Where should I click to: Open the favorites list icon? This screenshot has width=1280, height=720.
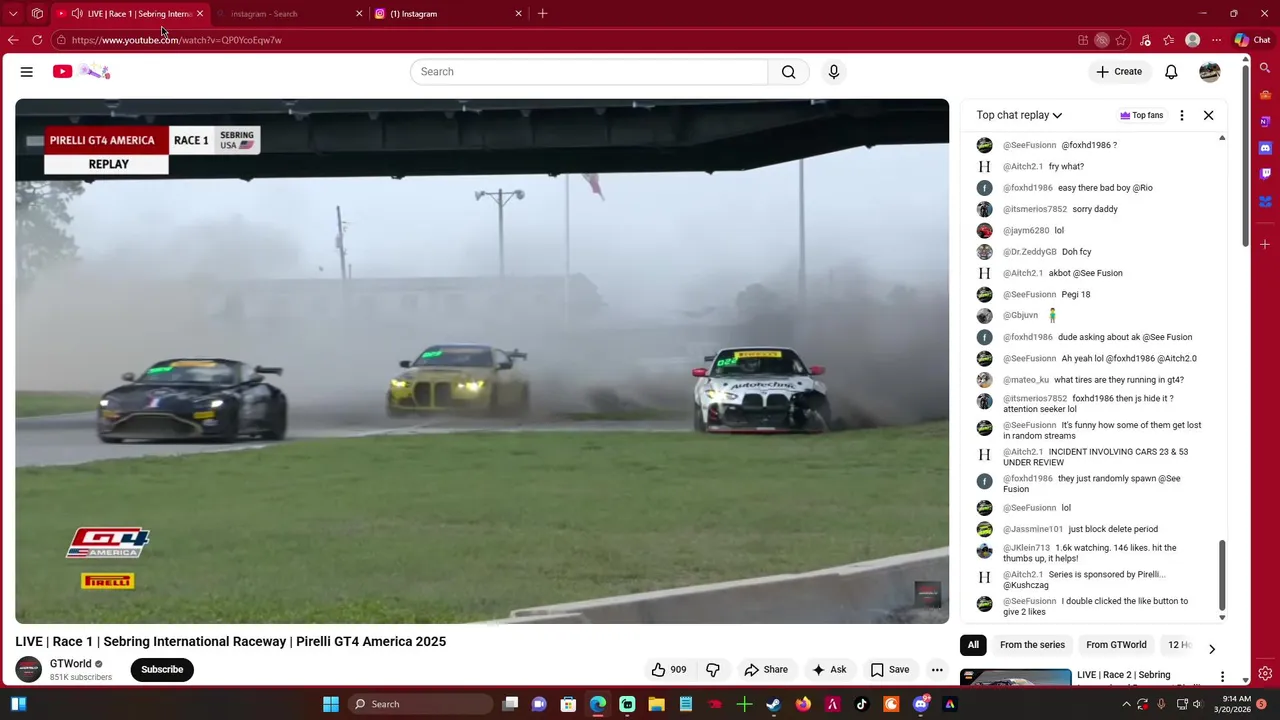click(1168, 40)
